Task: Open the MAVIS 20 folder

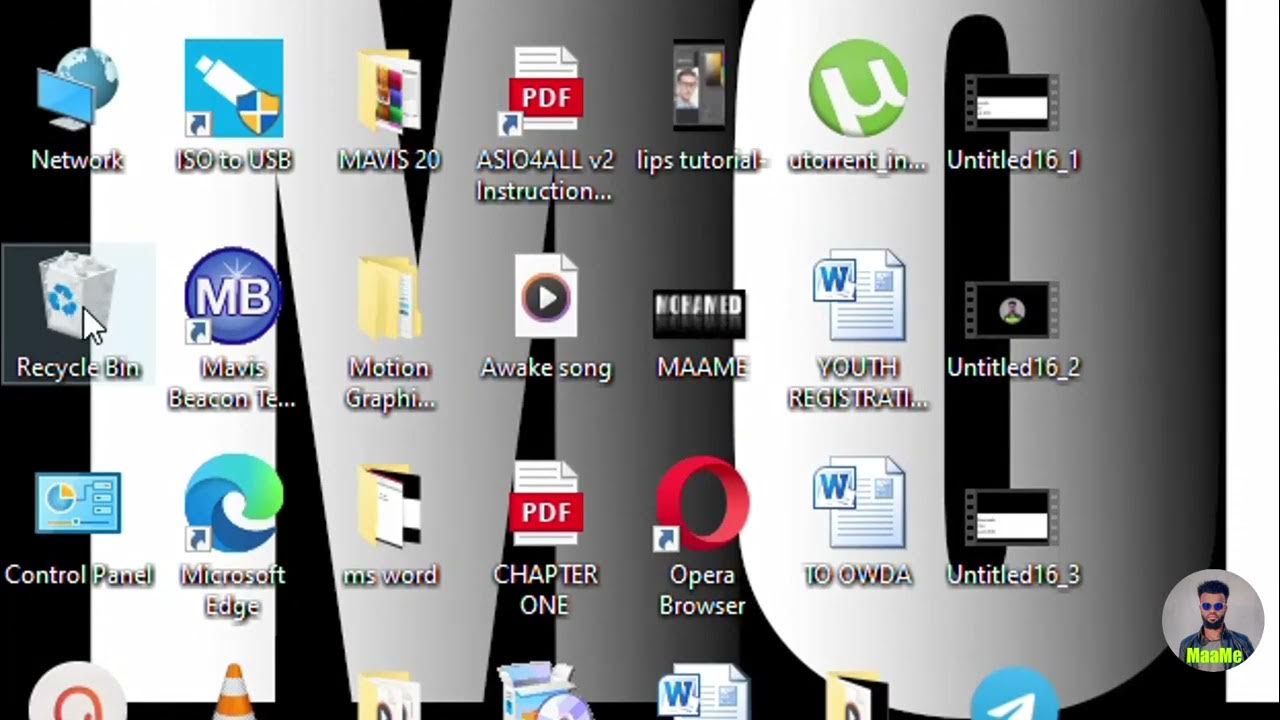Action: pyautogui.click(x=389, y=90)
